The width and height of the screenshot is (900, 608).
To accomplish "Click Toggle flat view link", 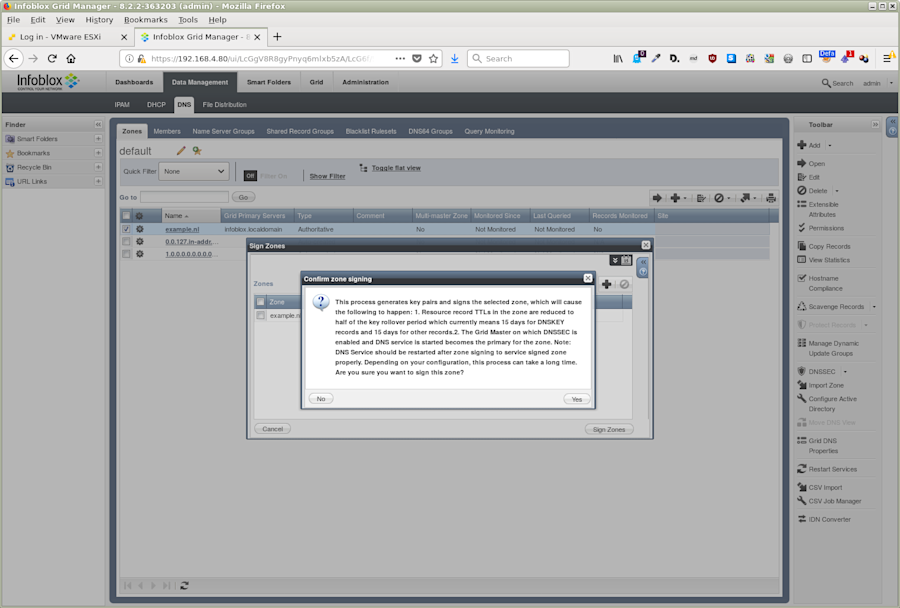I will pyautogui.click(x=396, y=168).
